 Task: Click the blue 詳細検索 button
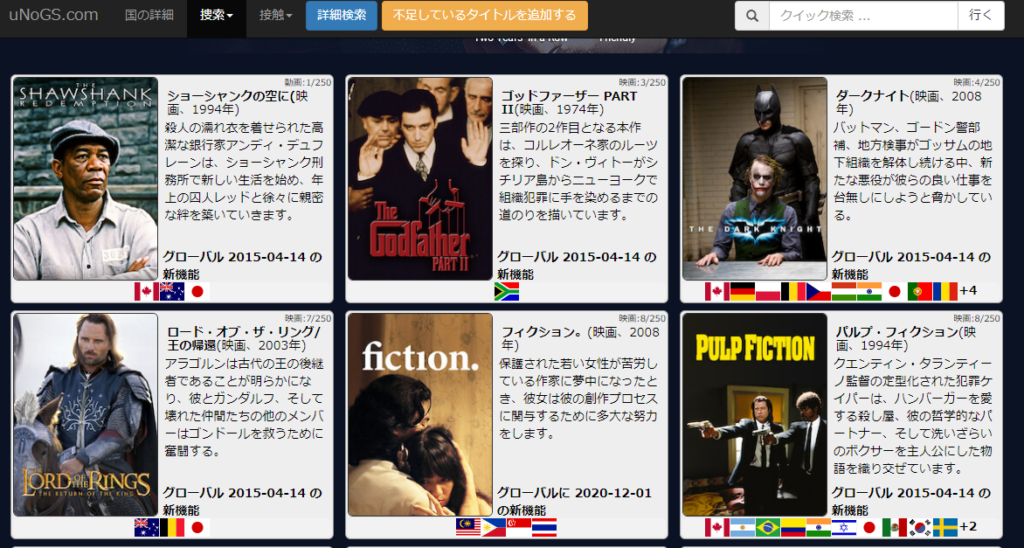(341, 16)
